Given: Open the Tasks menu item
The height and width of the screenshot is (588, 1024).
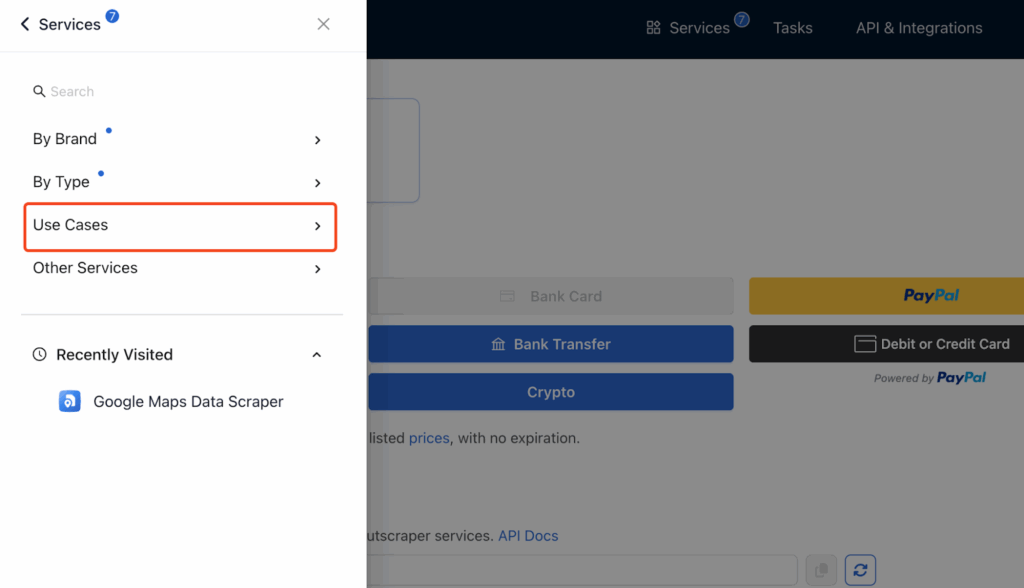Looking at the screenshot, I should tap(792, 28).
